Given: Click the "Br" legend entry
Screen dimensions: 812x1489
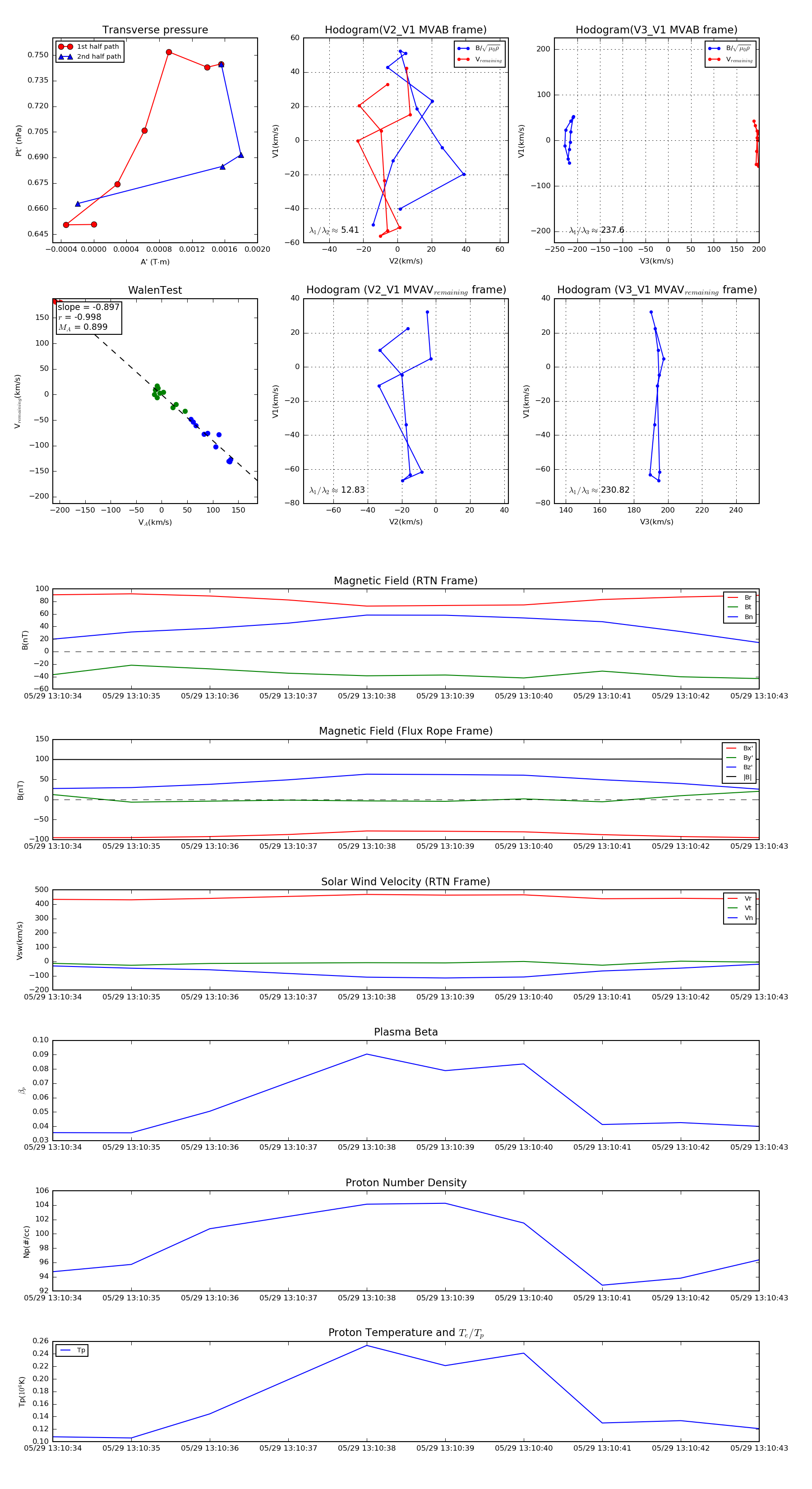Looking at the screenshot, I should (x=740, y=598).
